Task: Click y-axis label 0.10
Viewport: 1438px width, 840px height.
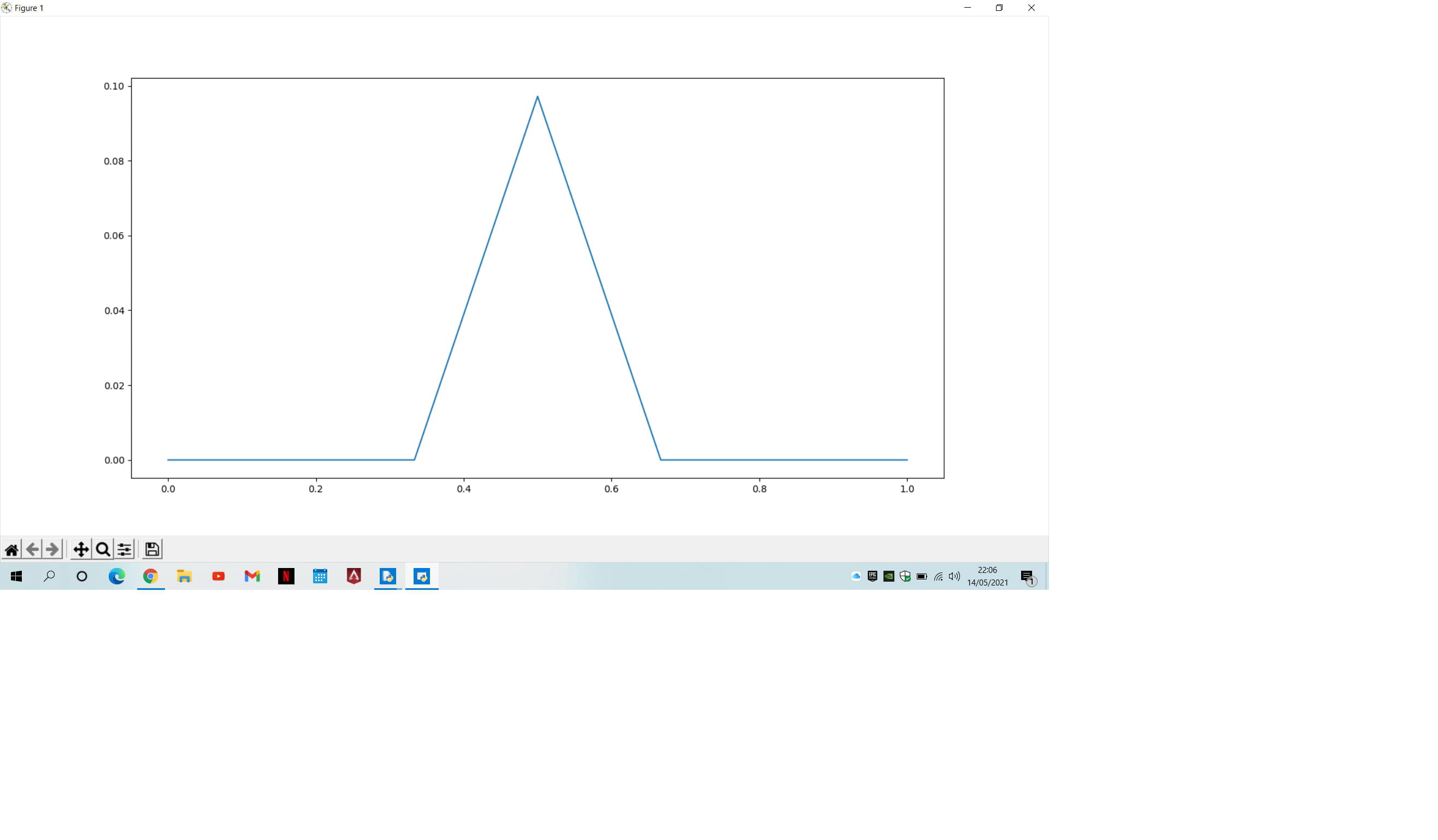Action: tap(114, 86)
